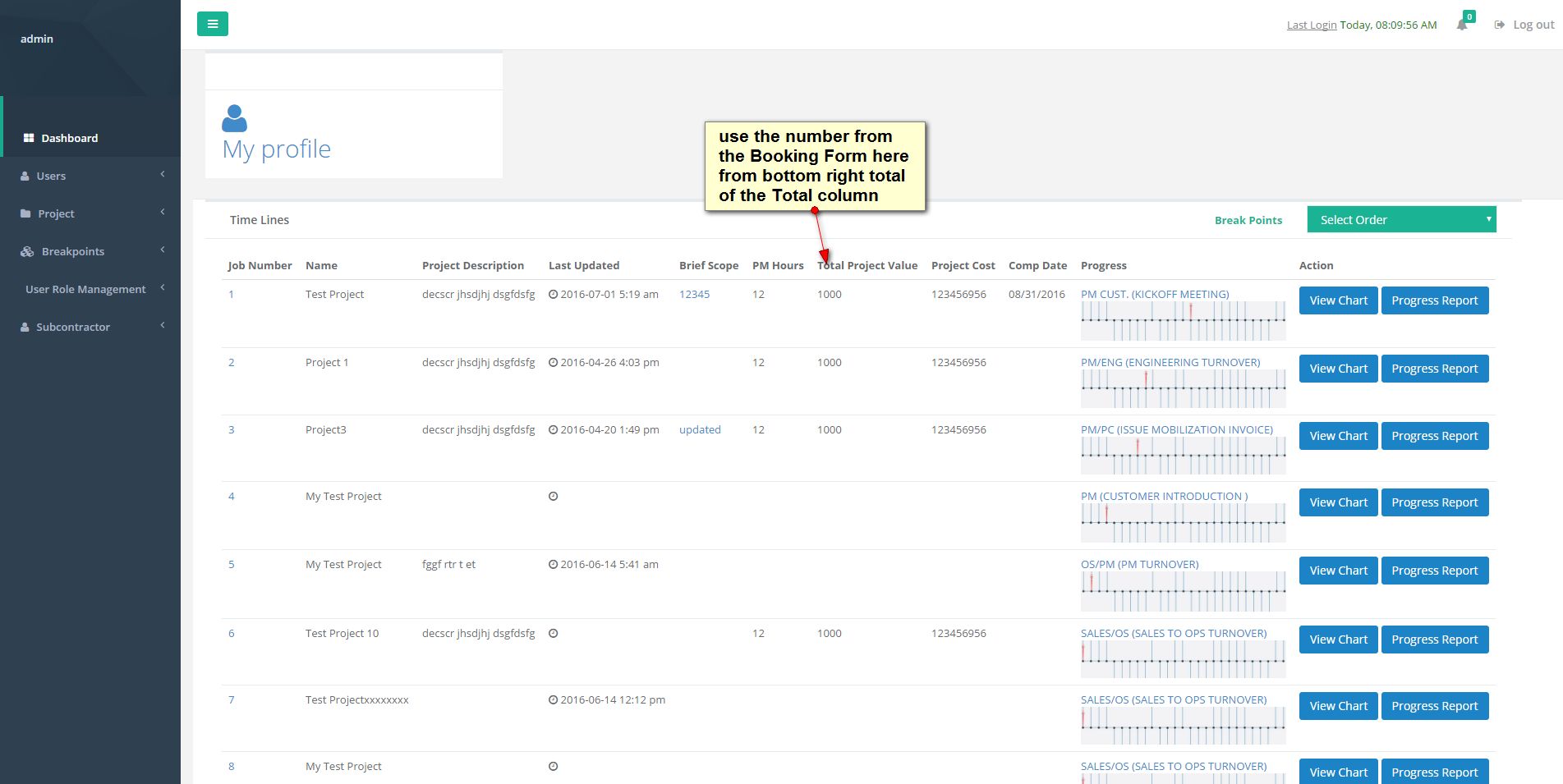
Task: Open job number 5 link
Action: pos(232,564)
